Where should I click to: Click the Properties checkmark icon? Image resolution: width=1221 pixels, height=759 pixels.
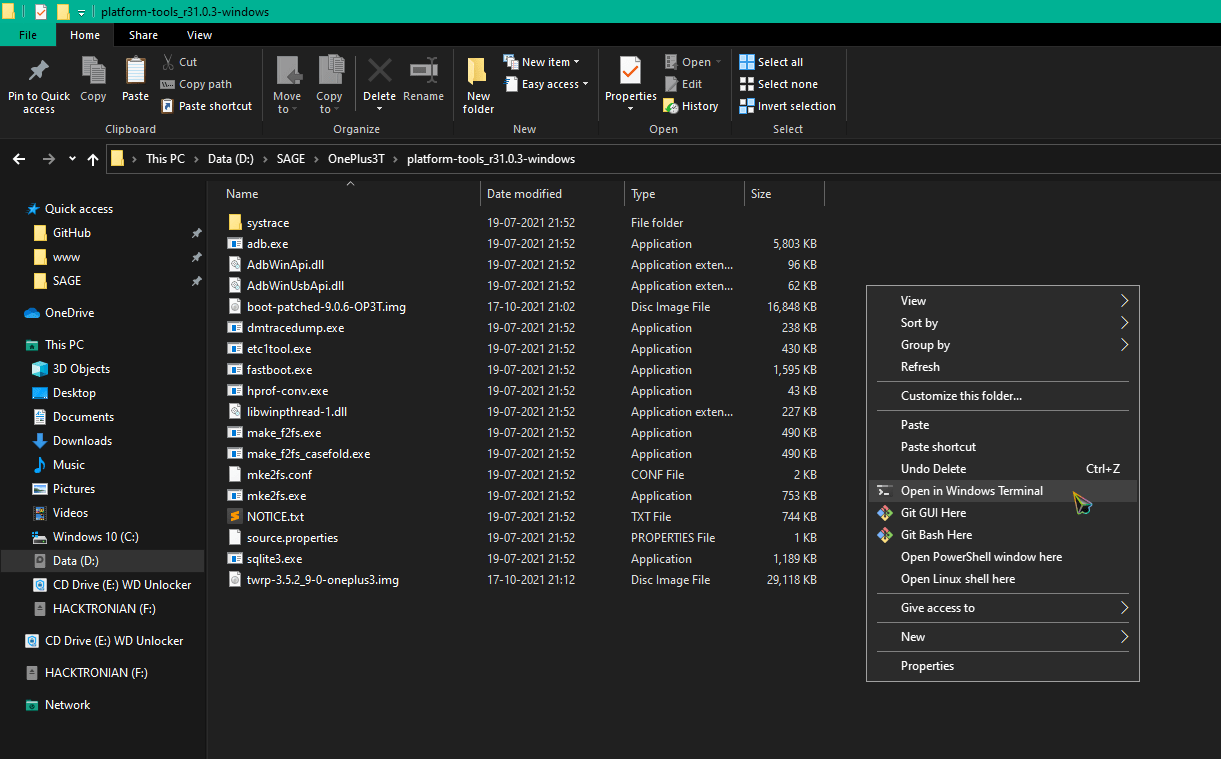(x=630, y=71)
